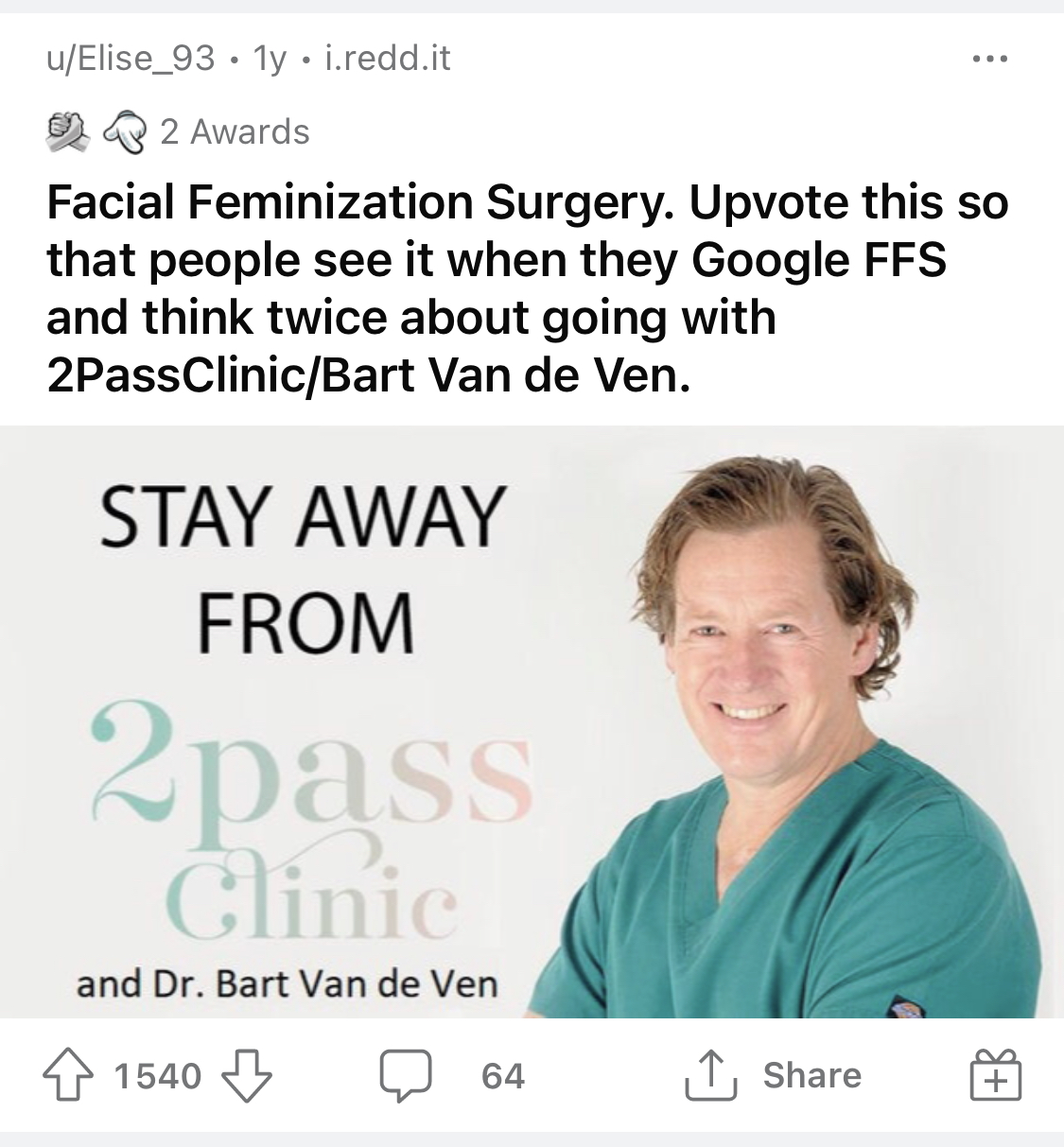Click the Share label
Image resolution: width=1064 pixels, height=1147 pixels.
tap(811, 1075)
